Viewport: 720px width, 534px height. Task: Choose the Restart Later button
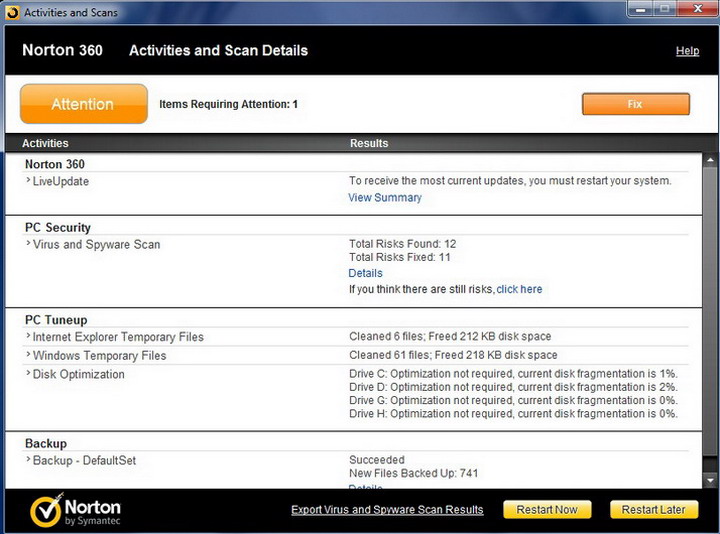point(653,510)
